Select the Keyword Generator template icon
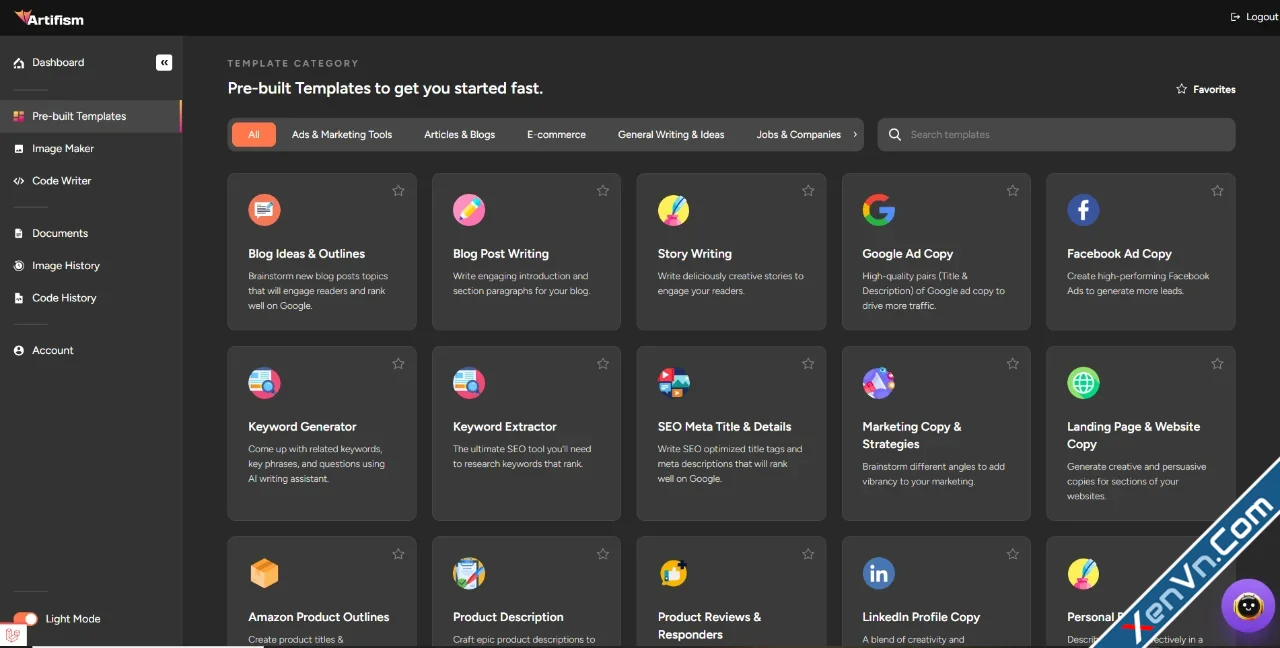The width and height of the screenshot is (1280, 648). [264, 382]
